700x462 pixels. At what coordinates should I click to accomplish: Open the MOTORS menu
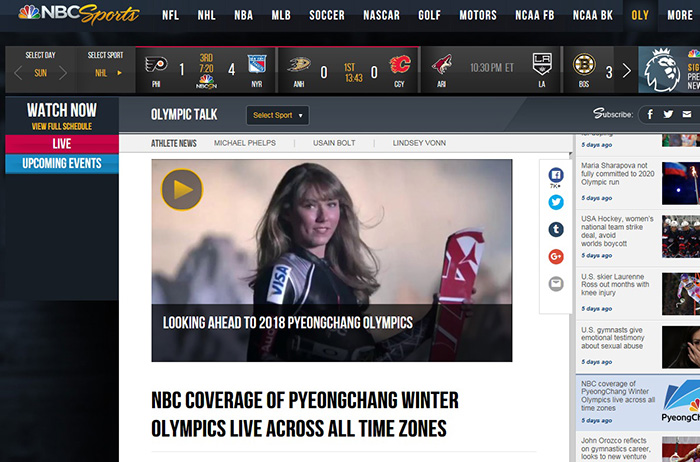coord(478,15)
